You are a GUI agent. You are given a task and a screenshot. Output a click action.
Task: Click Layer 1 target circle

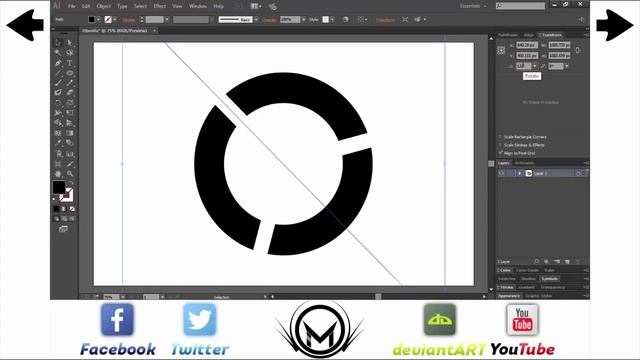578,173
